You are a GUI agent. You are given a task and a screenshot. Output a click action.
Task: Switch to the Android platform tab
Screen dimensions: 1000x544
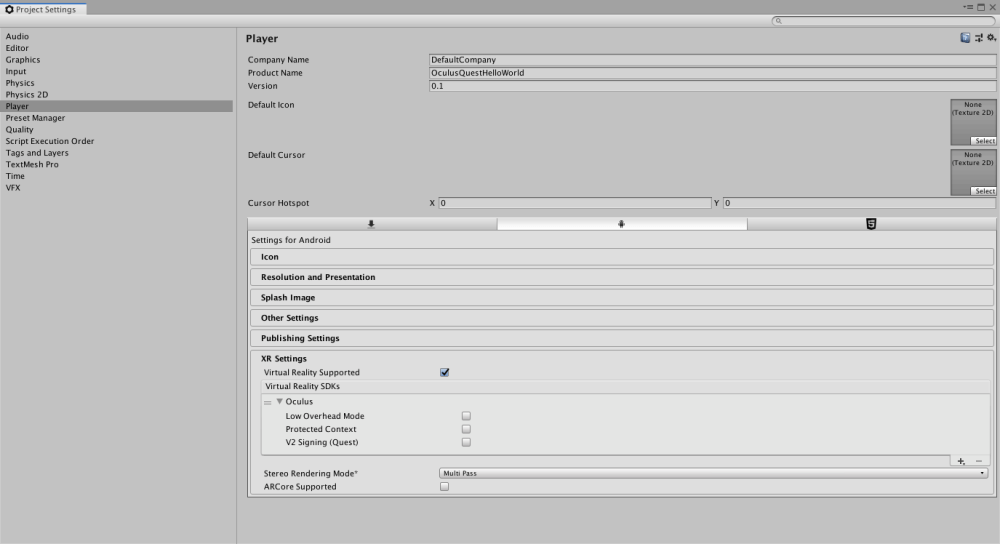coord(621,224)
